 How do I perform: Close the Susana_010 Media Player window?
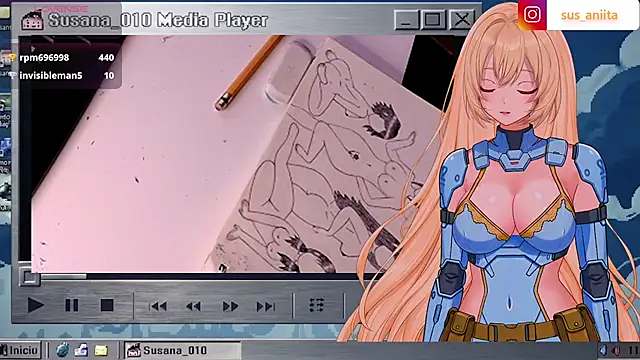[x=462, y=19]
